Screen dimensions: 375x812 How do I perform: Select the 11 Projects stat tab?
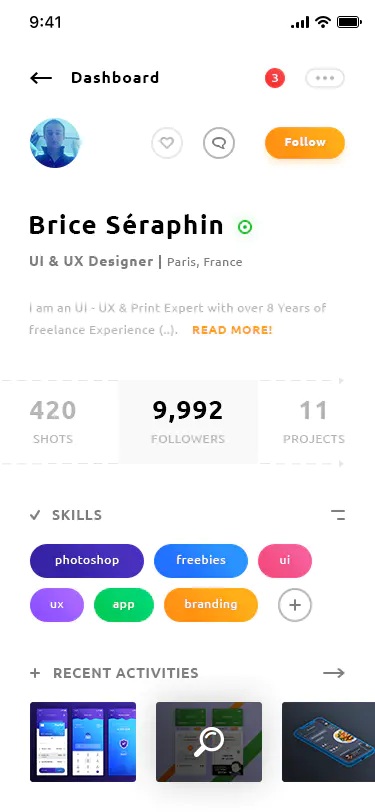point(314,422)
